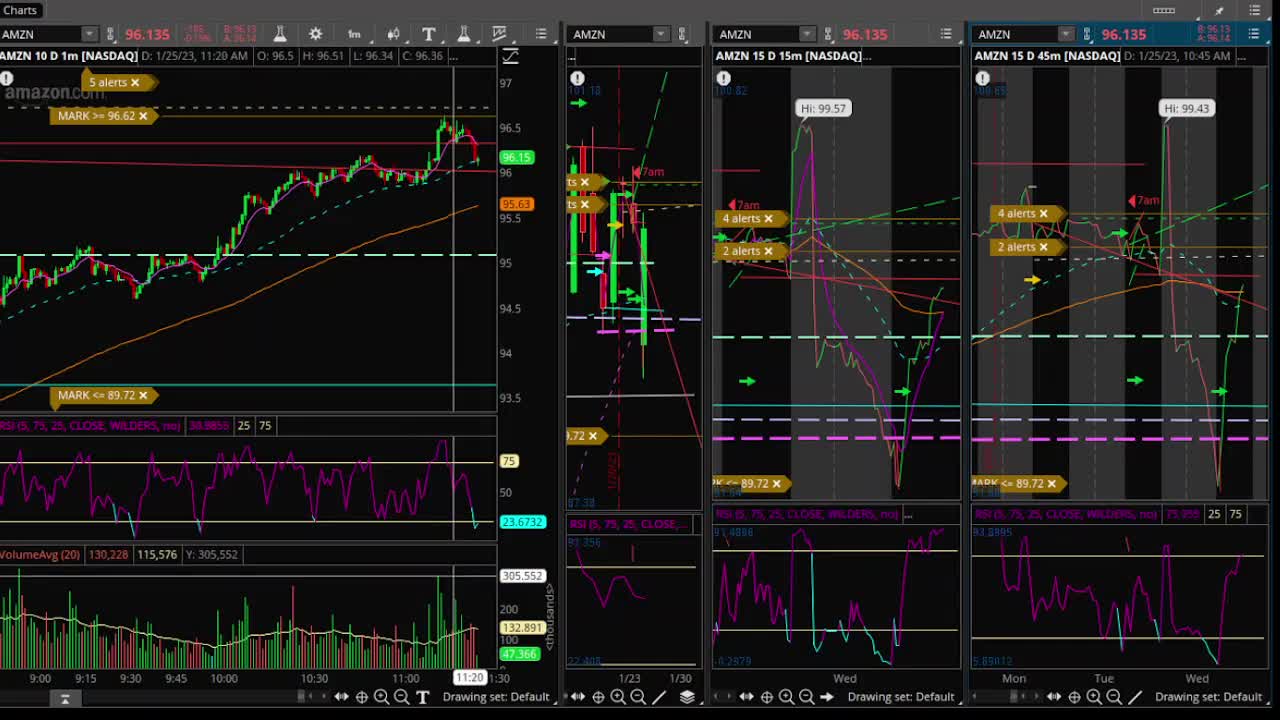Select the text drawing tool in top toolbar
This screenshot has width=1280, height=720.
point(429,34)
